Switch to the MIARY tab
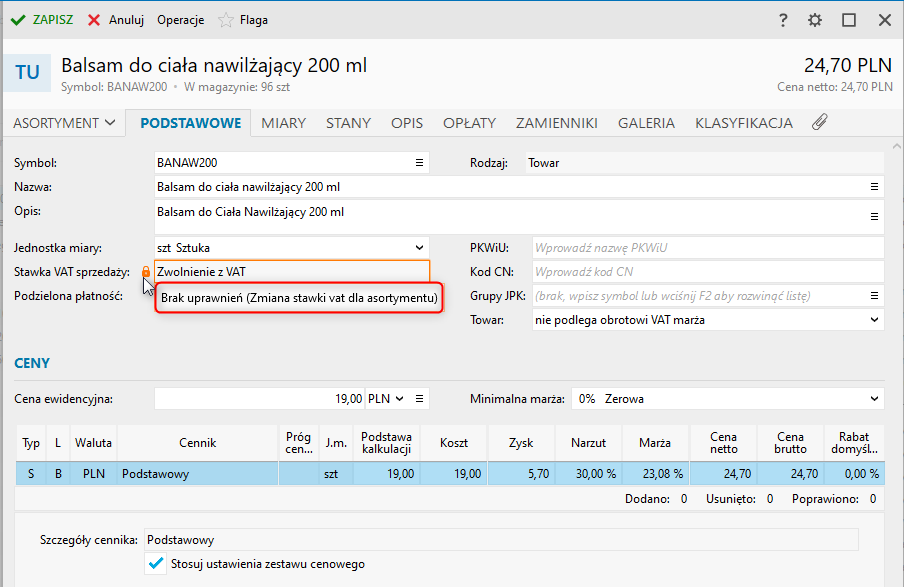This screenshot has height=587, width=904. 283,123
